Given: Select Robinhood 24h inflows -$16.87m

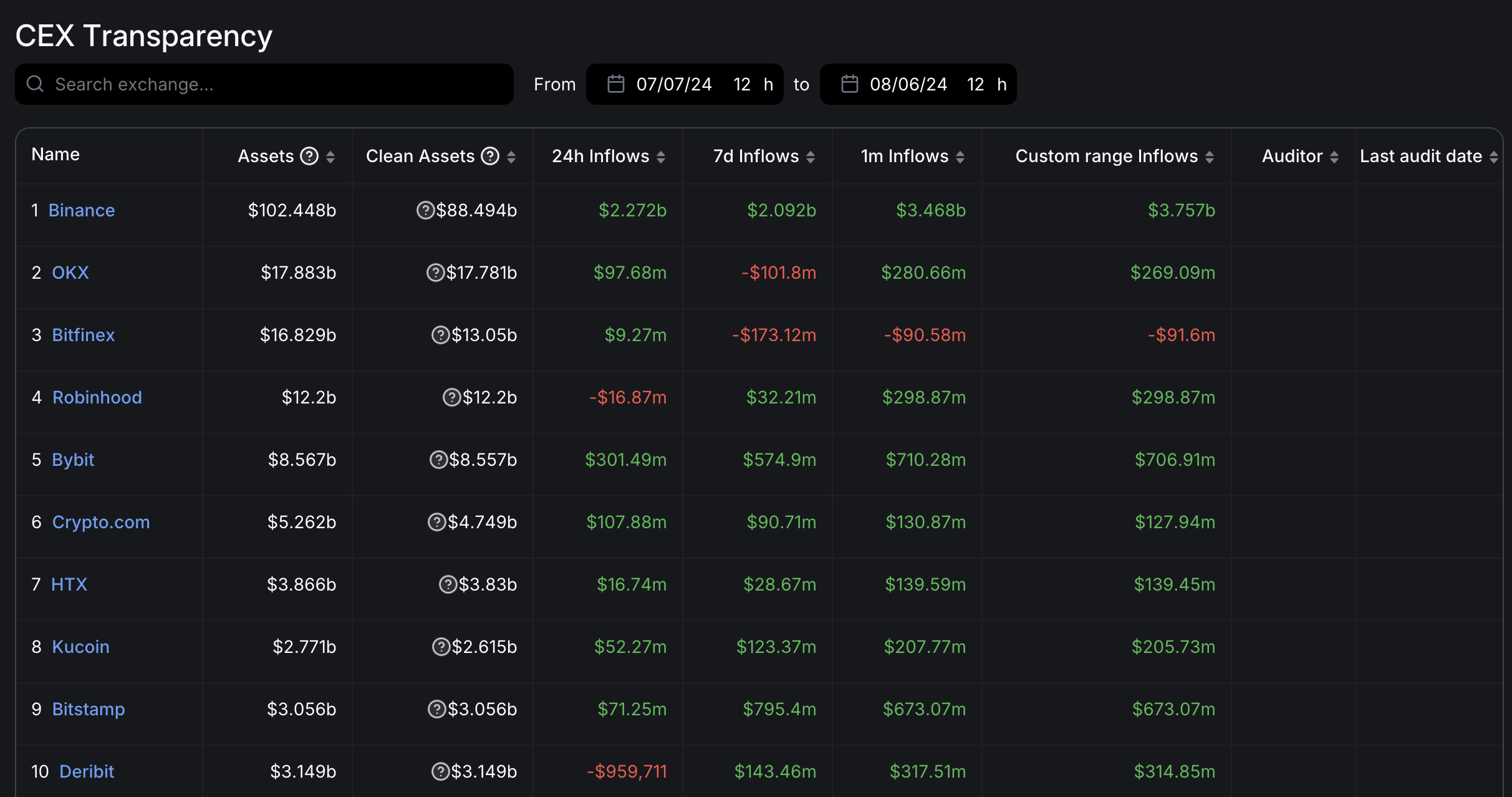Looking at the screenshot, I should [x=628, y=397].
